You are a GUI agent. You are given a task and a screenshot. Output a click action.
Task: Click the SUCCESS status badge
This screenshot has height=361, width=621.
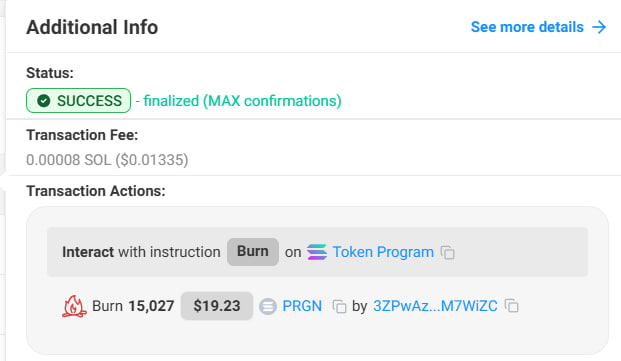pyautogui.click(x=78, y=101)
